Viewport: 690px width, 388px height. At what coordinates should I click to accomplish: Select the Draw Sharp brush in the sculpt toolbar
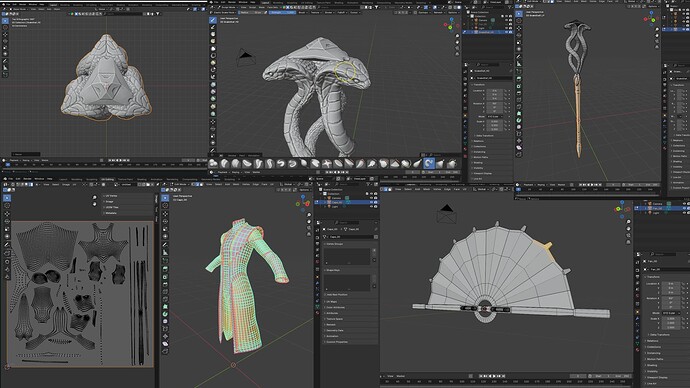(x=213, y=27)
